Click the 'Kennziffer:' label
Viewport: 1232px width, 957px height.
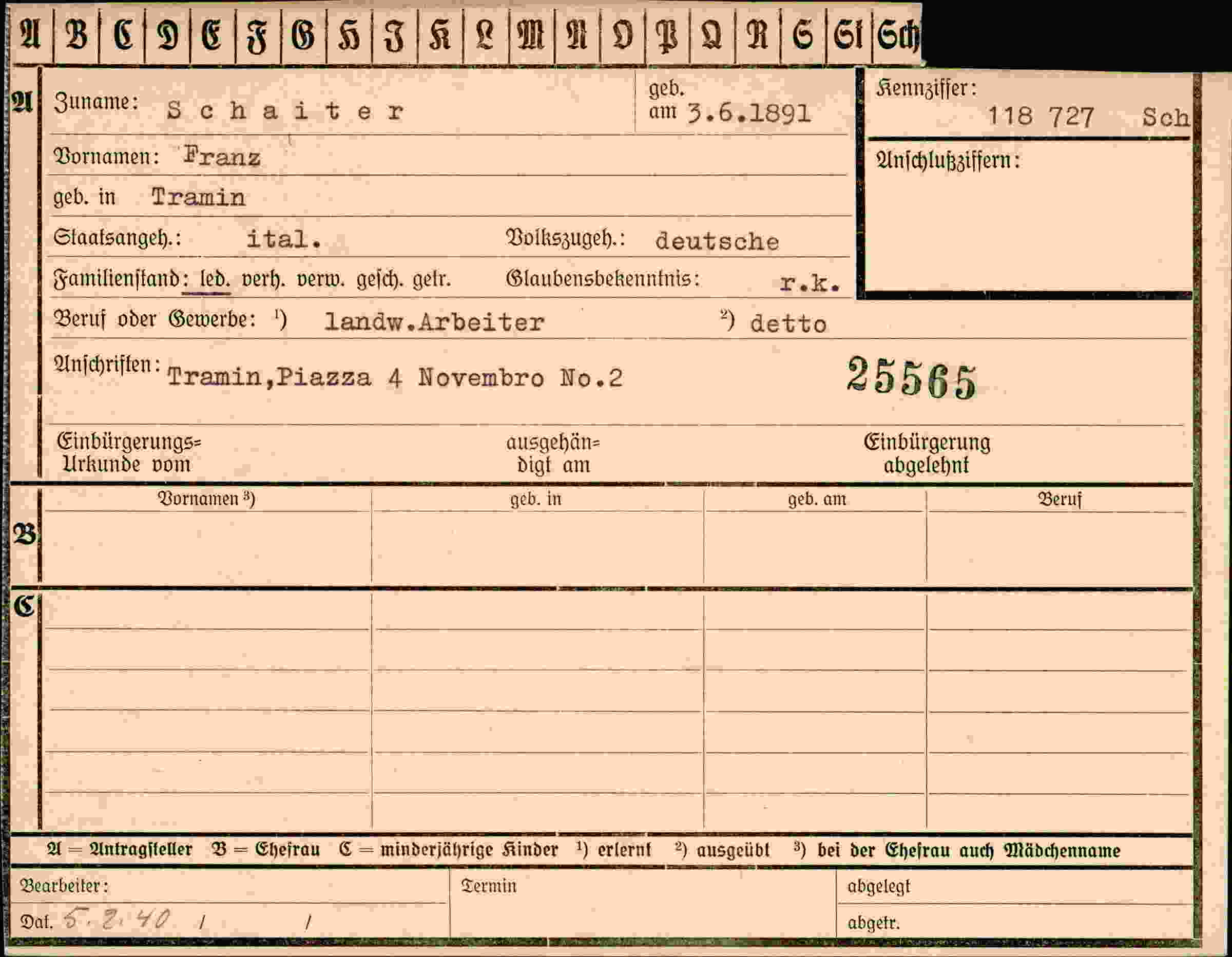tap(926, 89)
